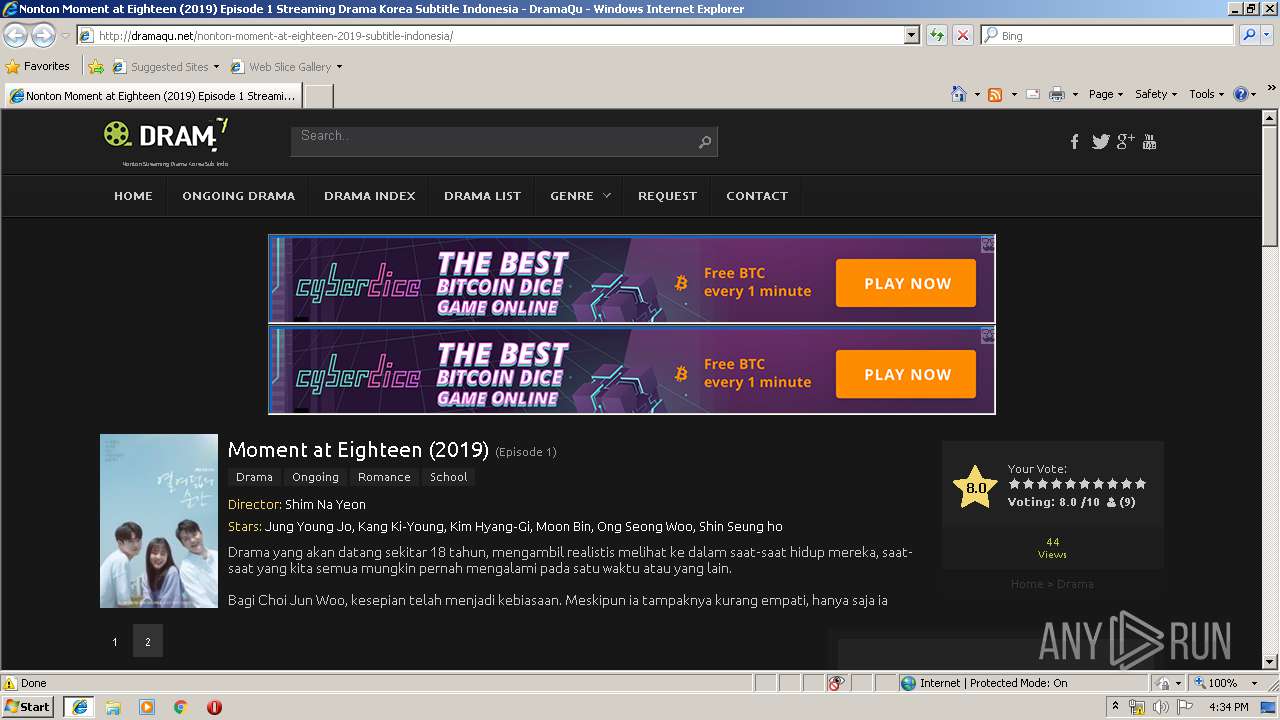The height and width of the screenshot is (720, 1280).
Task: Expand the GENRE navigation dropdown
Action: pyautogui.click(x=580, y=196)
